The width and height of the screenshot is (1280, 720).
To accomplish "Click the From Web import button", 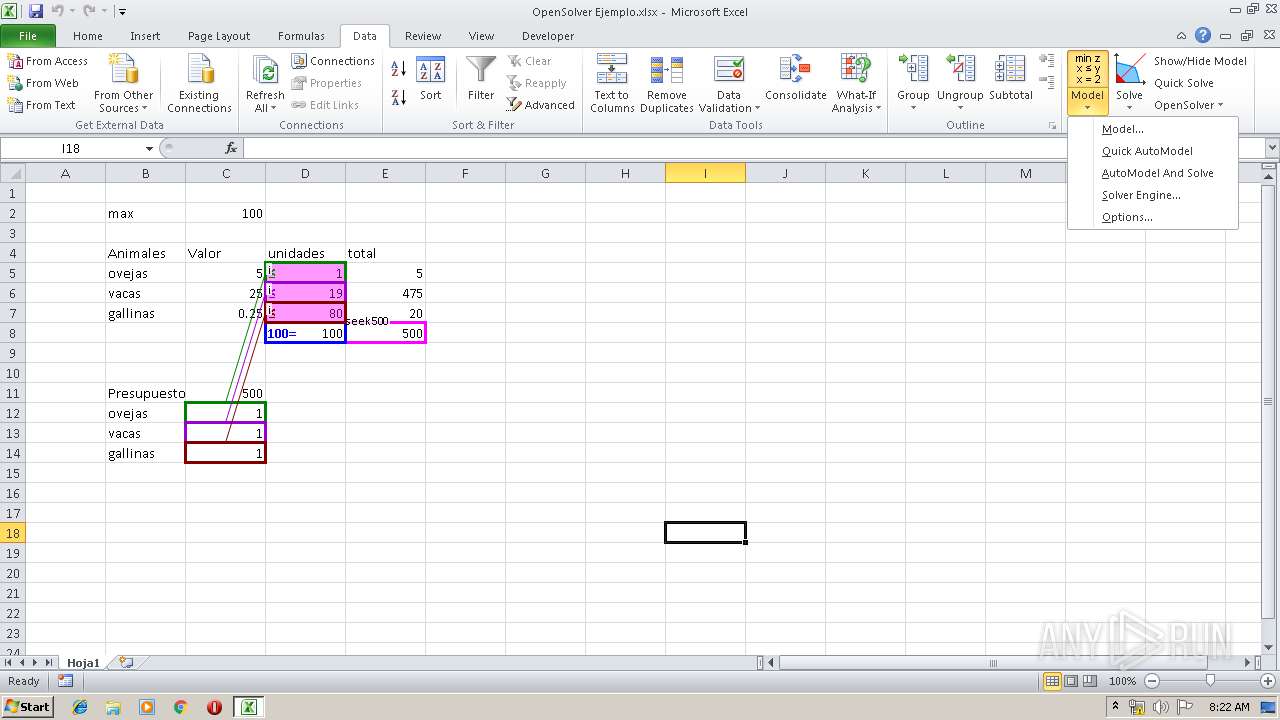I will click(x=43, y=83).
